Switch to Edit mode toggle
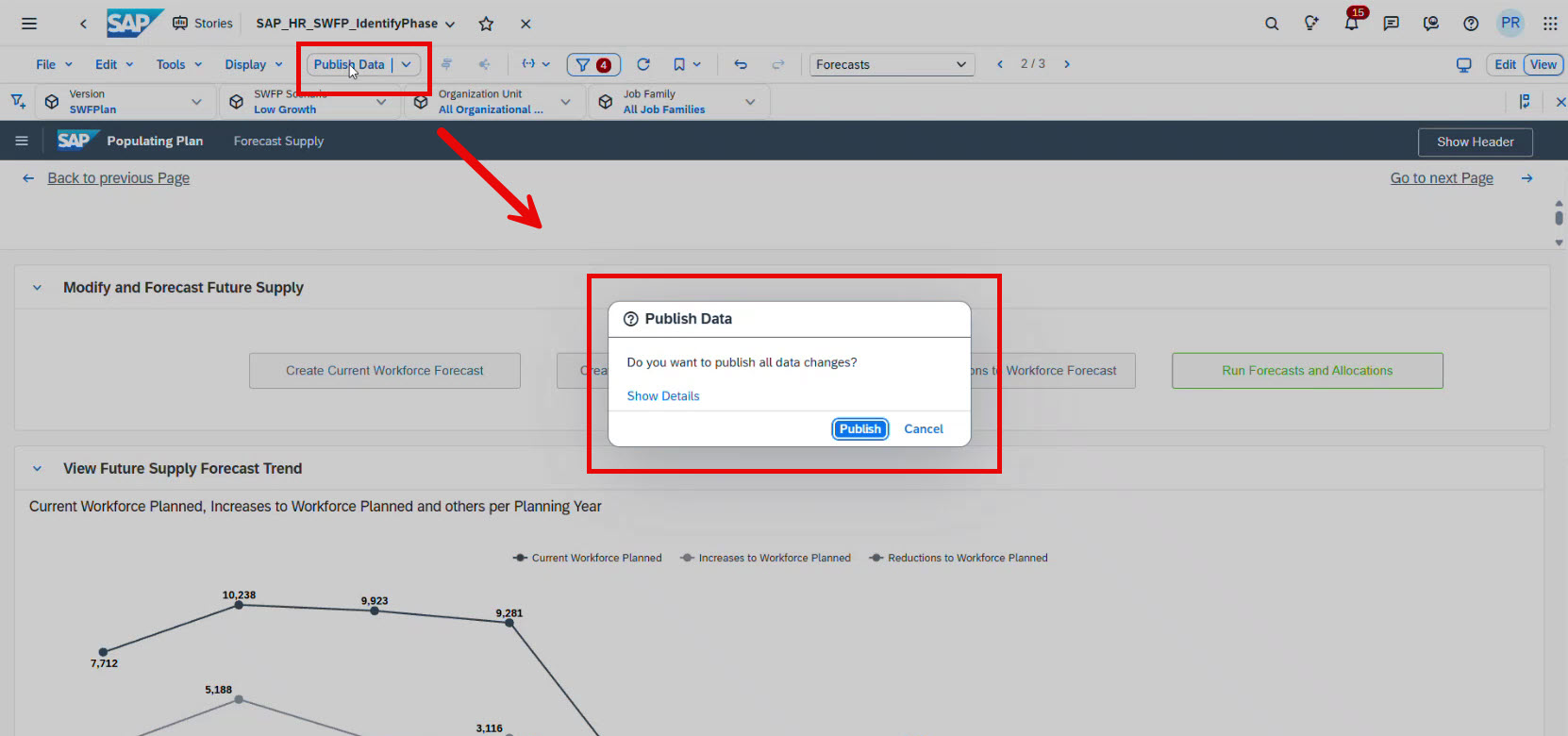This screenshot has width=1568, height=736. pyautogui.click(x=1505, y=64)
